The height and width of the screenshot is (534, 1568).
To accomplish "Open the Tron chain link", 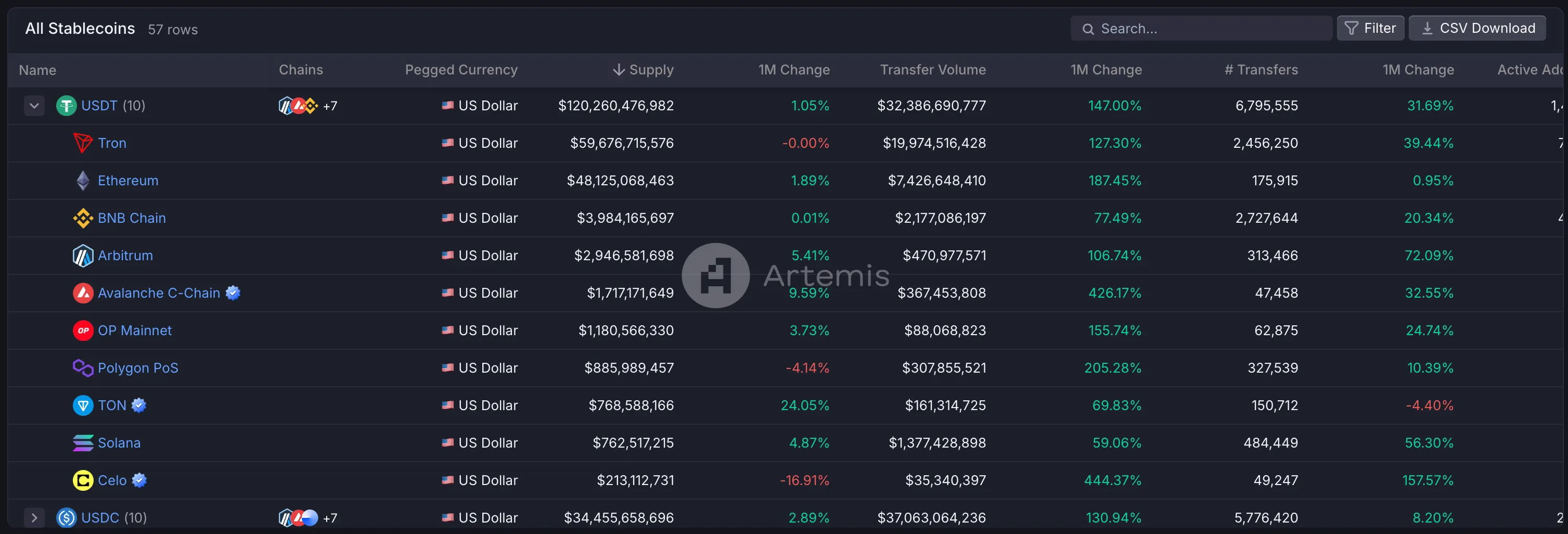I will click(x=112, y=143).
